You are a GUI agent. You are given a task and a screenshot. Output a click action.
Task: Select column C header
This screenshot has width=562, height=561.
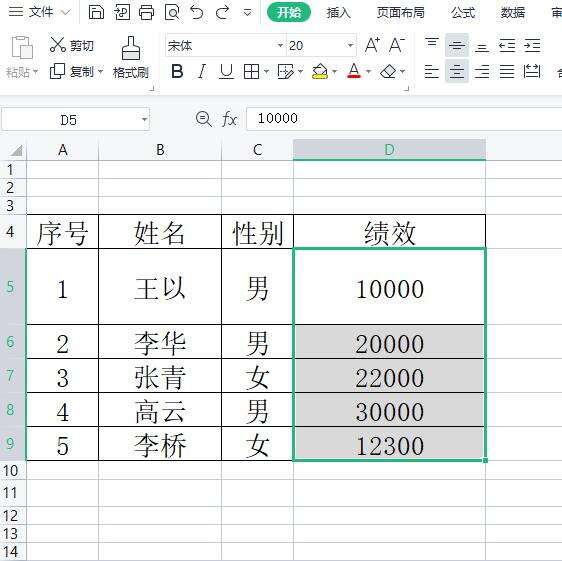pyautogui.click(x=257, y=150)
